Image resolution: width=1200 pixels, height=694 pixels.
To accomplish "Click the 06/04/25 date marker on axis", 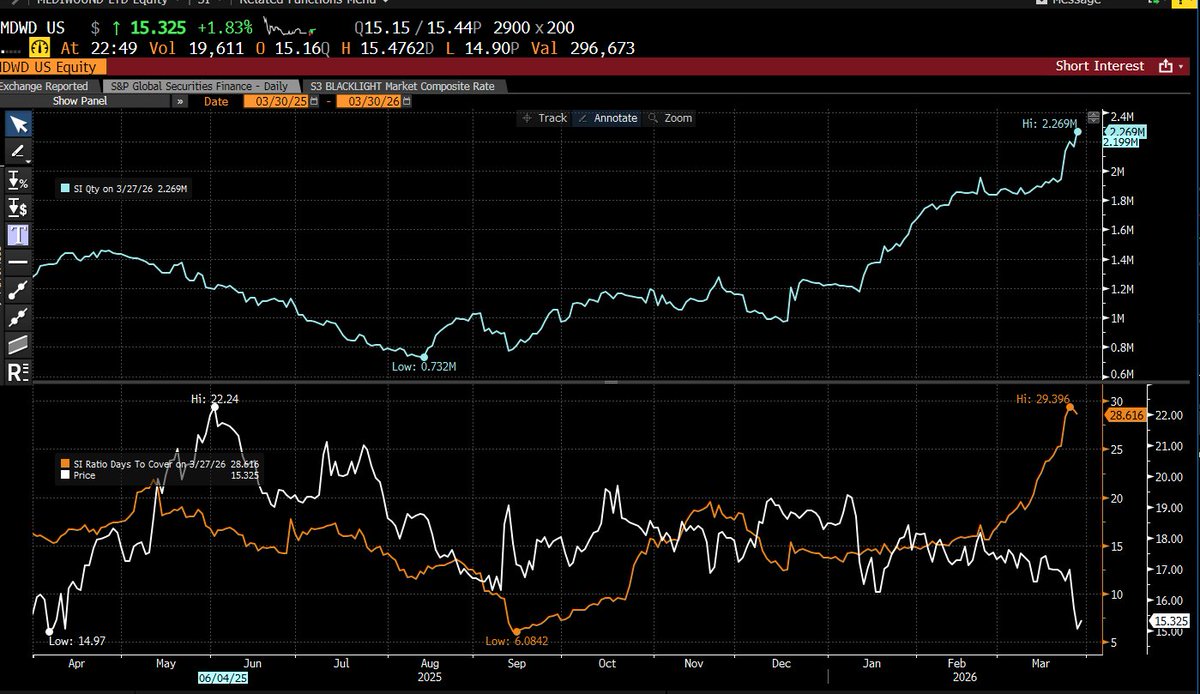I will coord(223,677).
